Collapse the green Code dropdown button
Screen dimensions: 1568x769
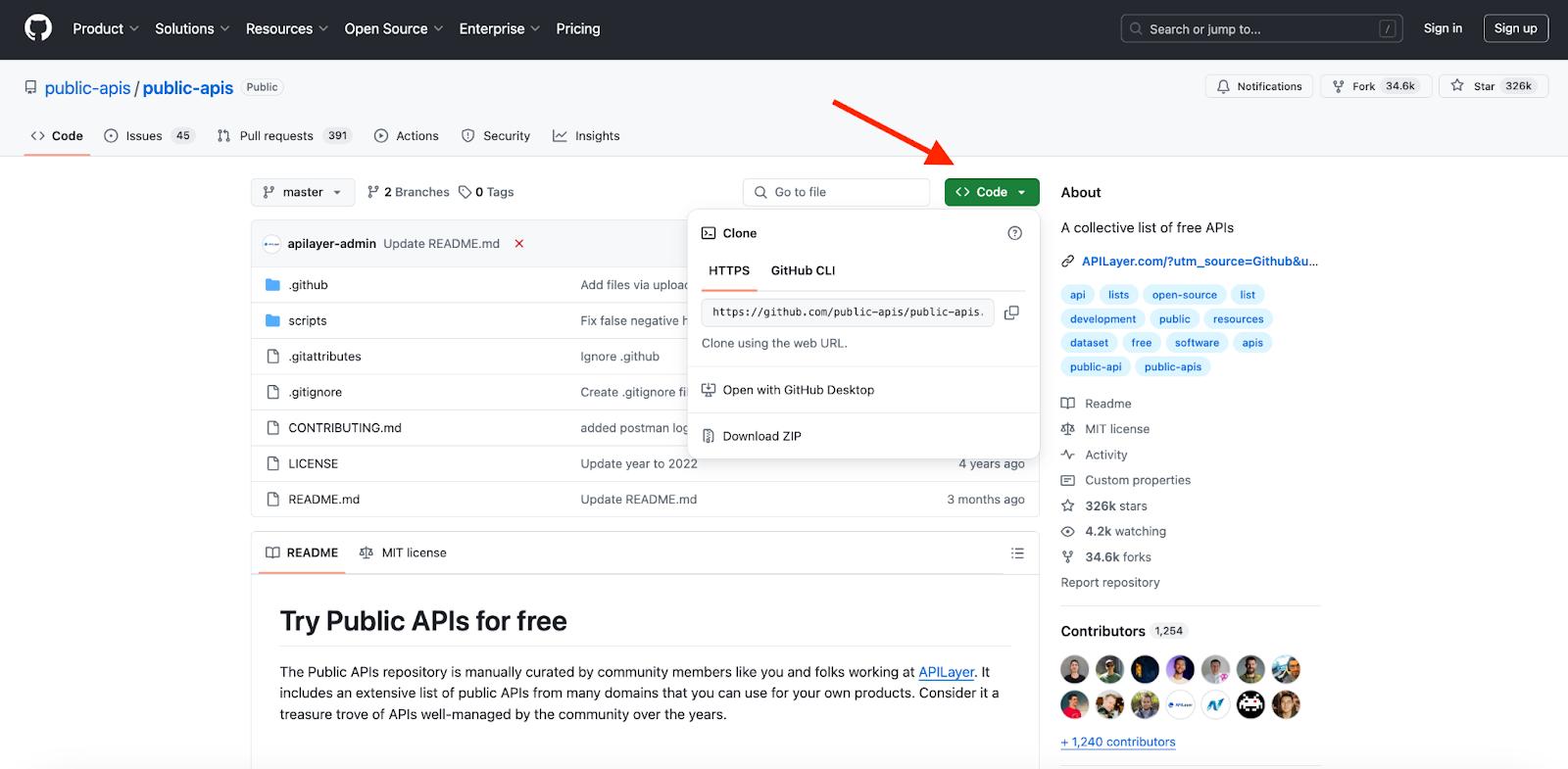(991, 192)
